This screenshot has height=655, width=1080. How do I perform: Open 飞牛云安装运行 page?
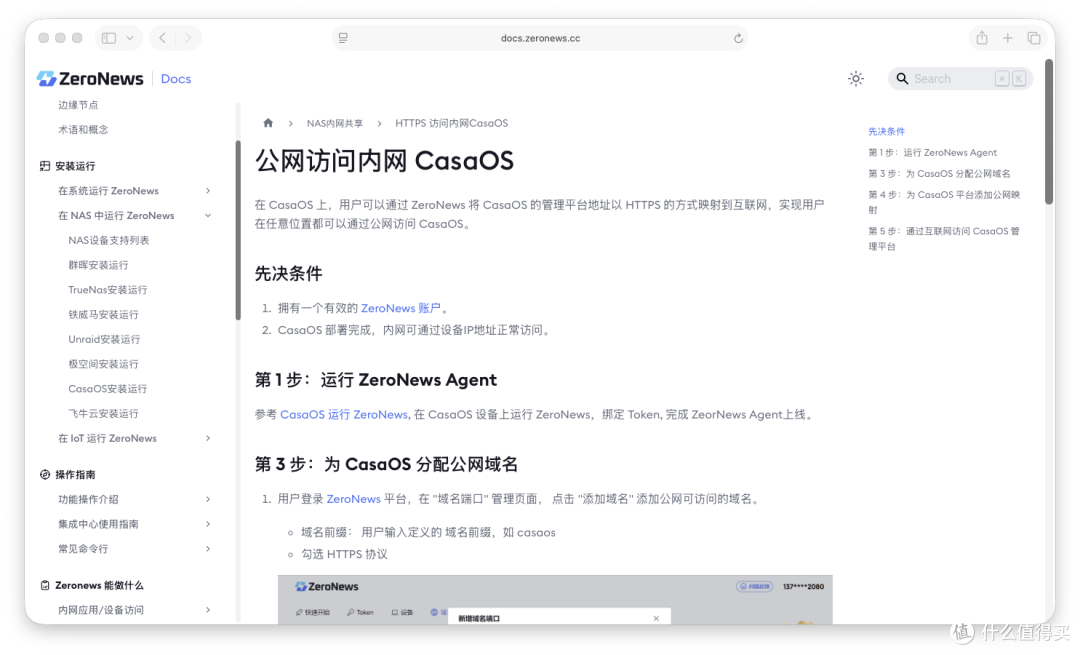103,414
